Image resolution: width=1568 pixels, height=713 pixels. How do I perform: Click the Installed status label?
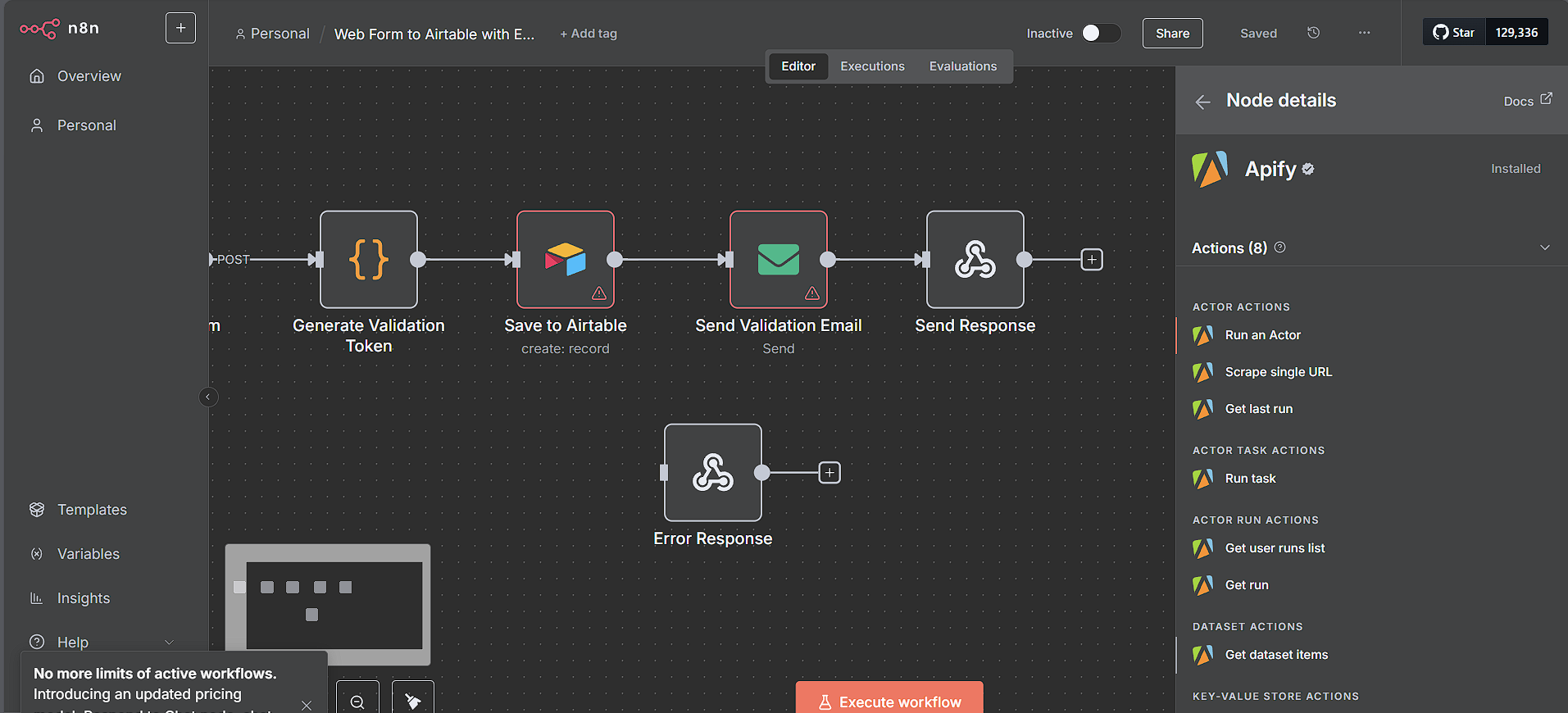(1516, 169)
